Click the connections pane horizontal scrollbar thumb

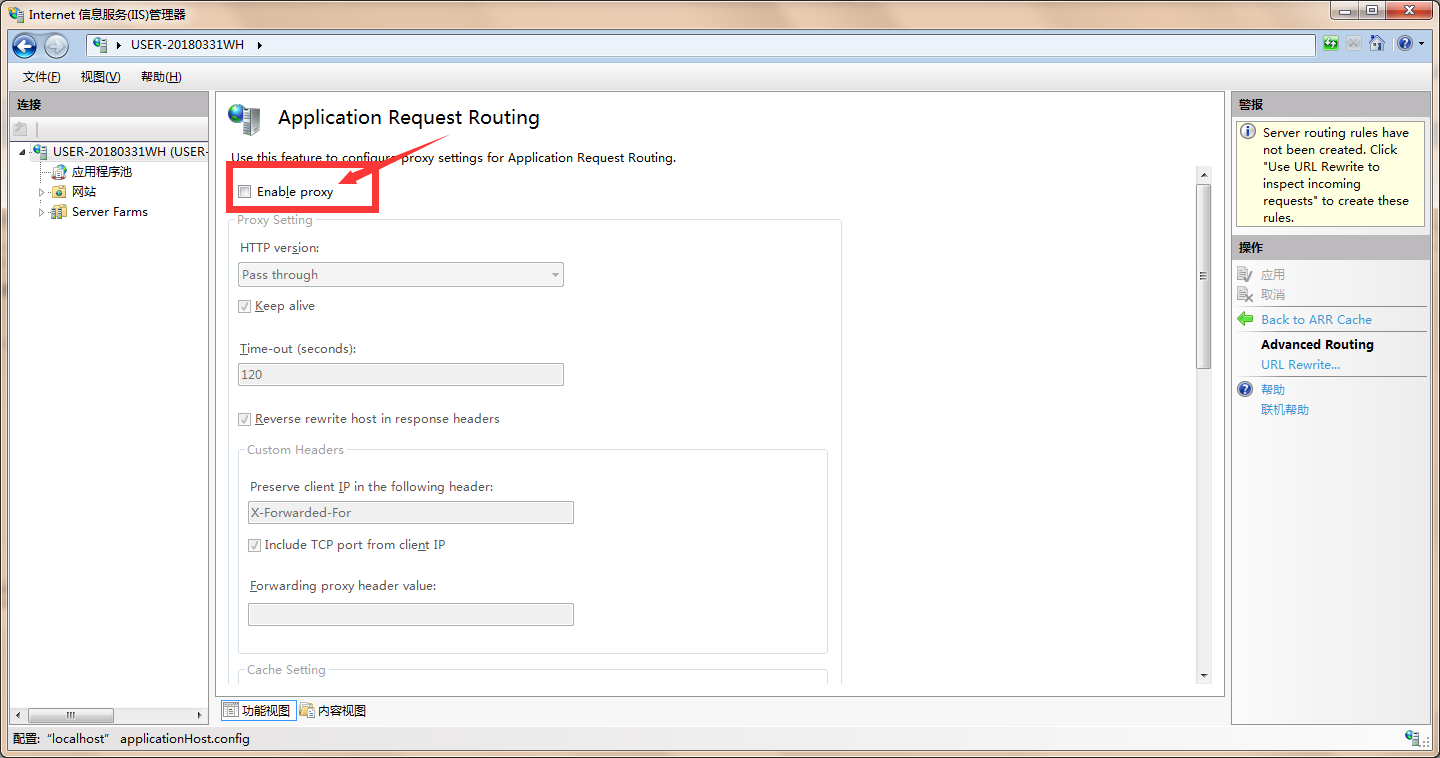(70, 715)
